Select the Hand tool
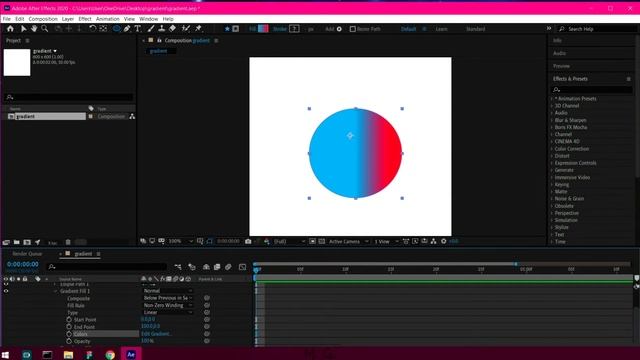 click(x=34, y=29)
